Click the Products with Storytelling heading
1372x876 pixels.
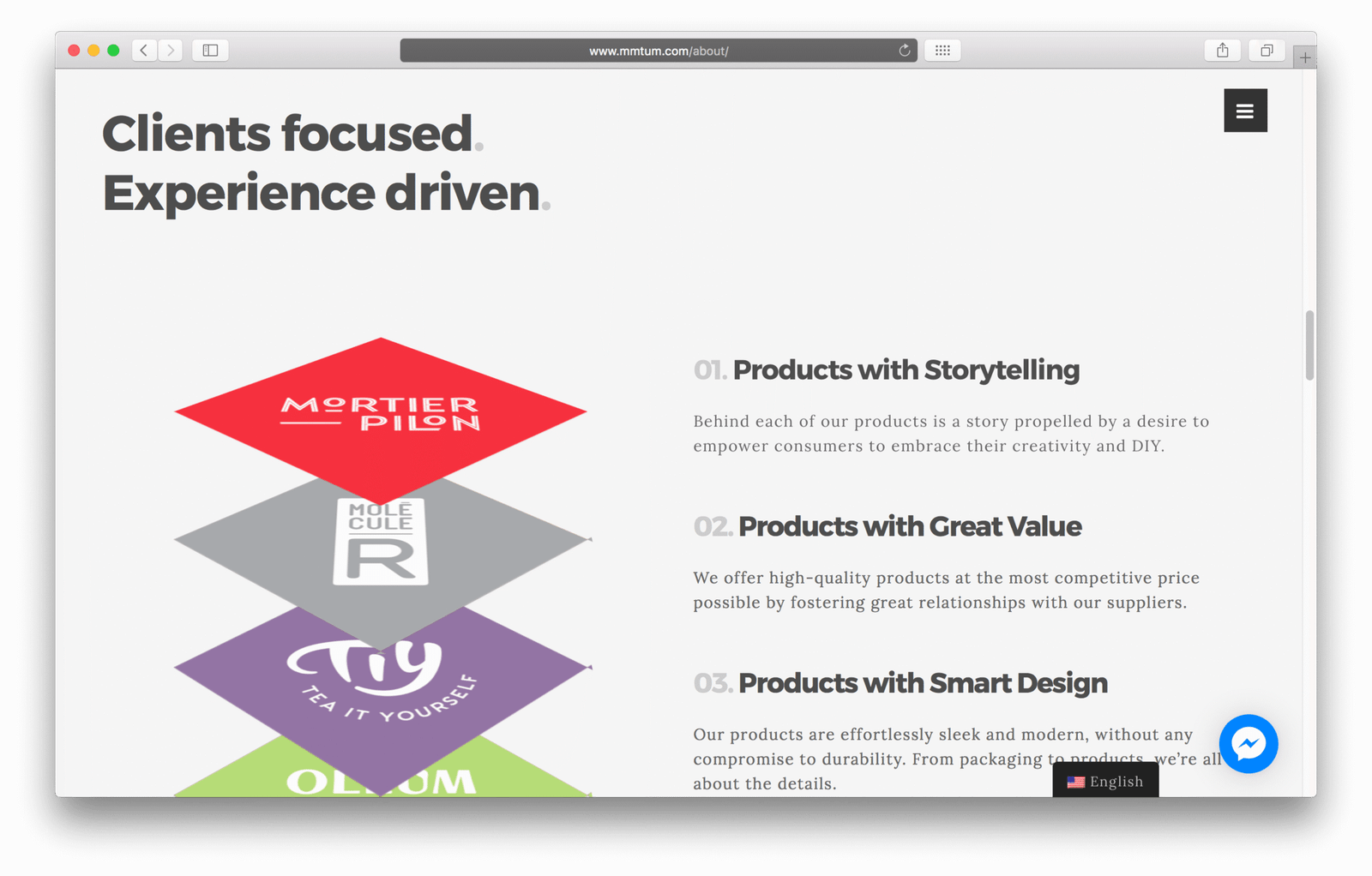[906, 370]
